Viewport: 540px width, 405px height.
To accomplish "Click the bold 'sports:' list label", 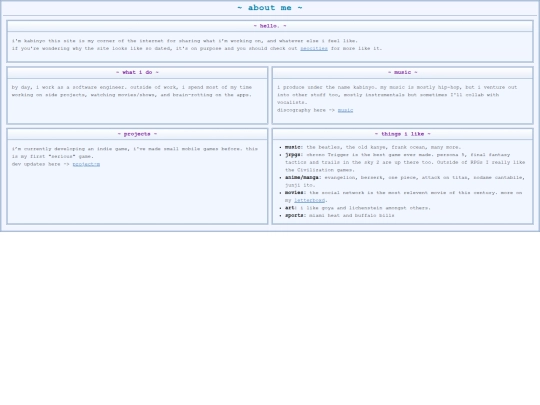I will (295, 216).
